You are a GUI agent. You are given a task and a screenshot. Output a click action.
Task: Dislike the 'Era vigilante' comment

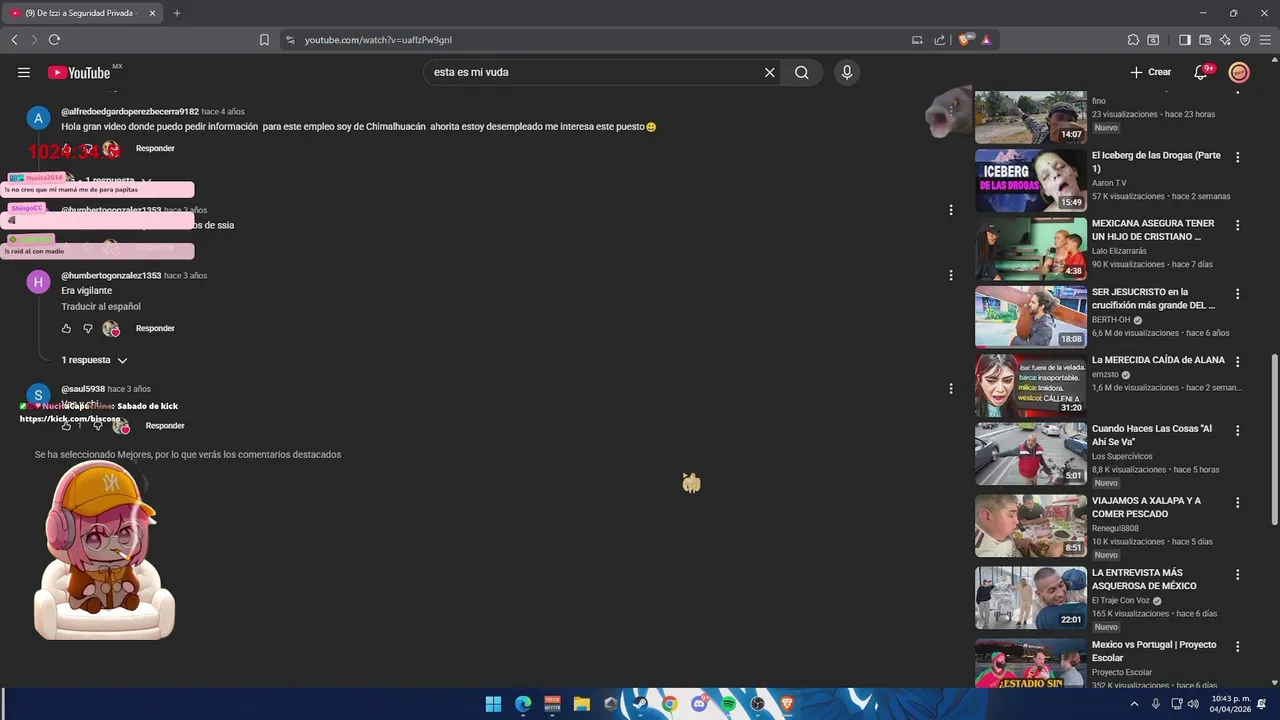tap(87, 328)
